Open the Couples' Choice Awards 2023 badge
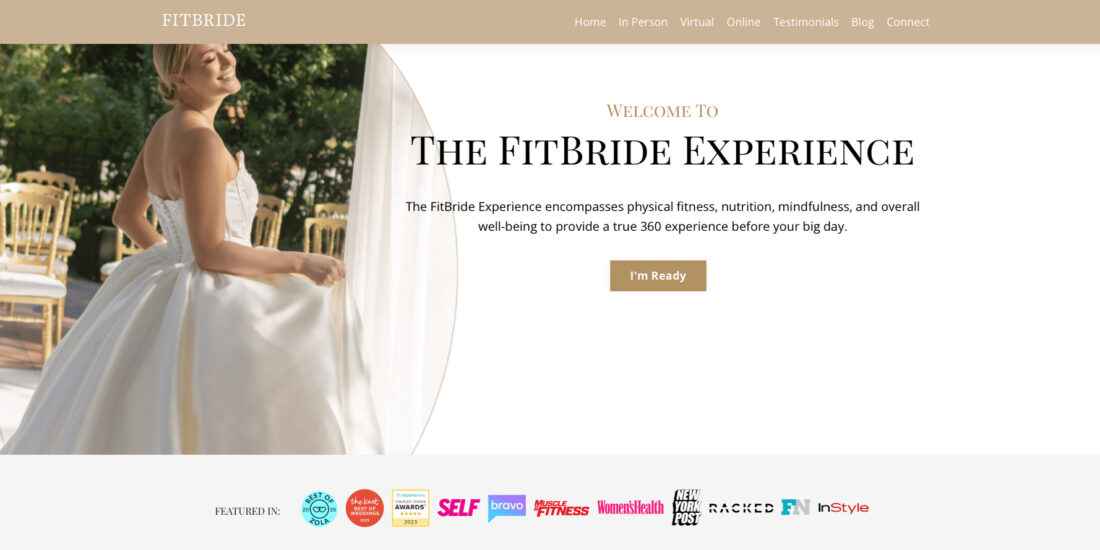 [x=410, y=508]
